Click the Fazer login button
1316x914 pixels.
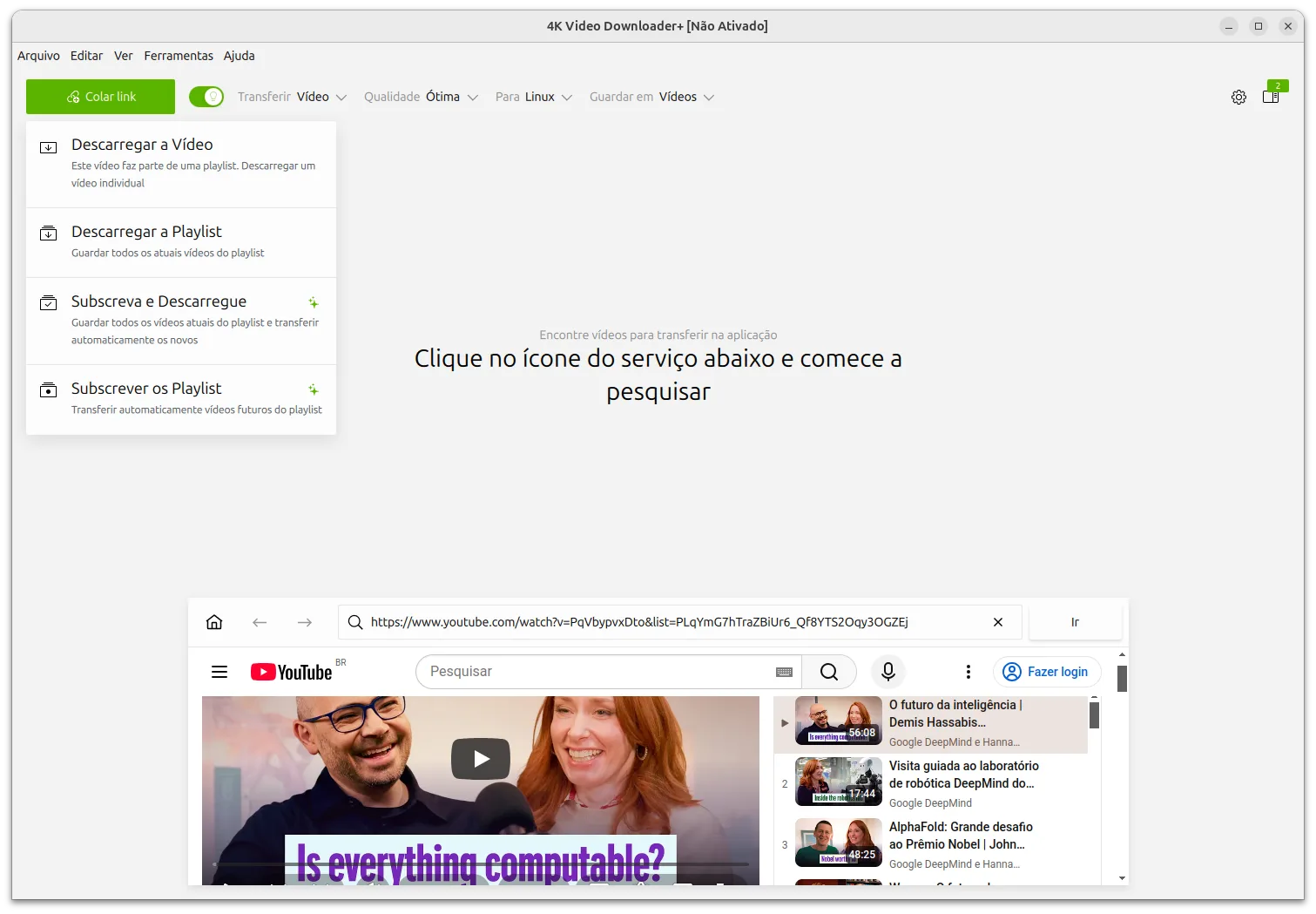1047,672
